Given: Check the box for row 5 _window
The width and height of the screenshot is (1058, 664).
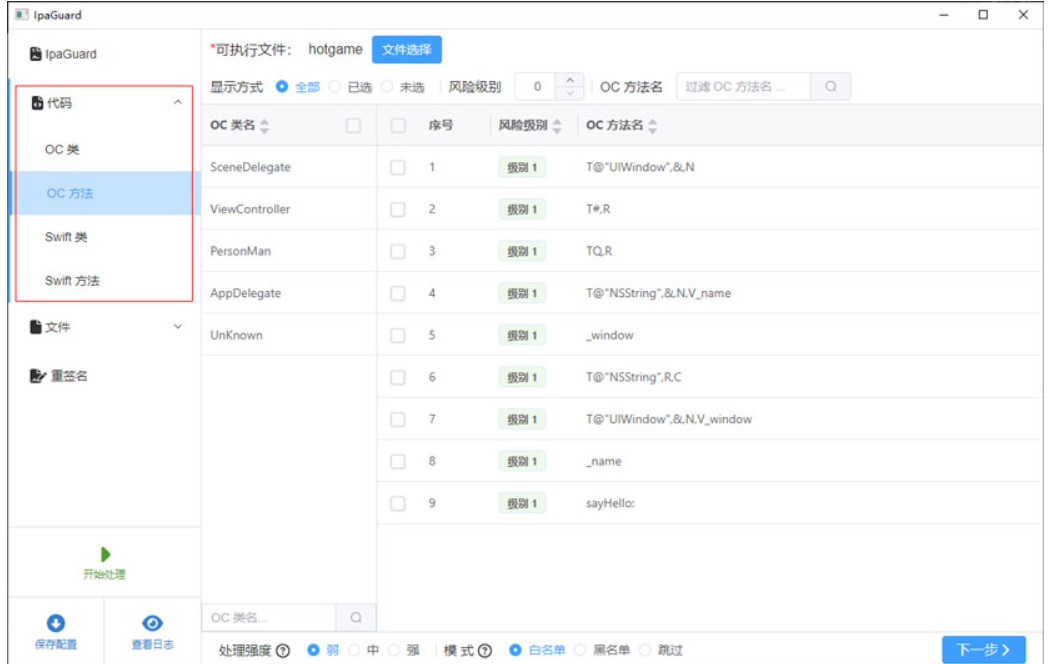Looking at the screenshot, I should [x=398, y=335].
